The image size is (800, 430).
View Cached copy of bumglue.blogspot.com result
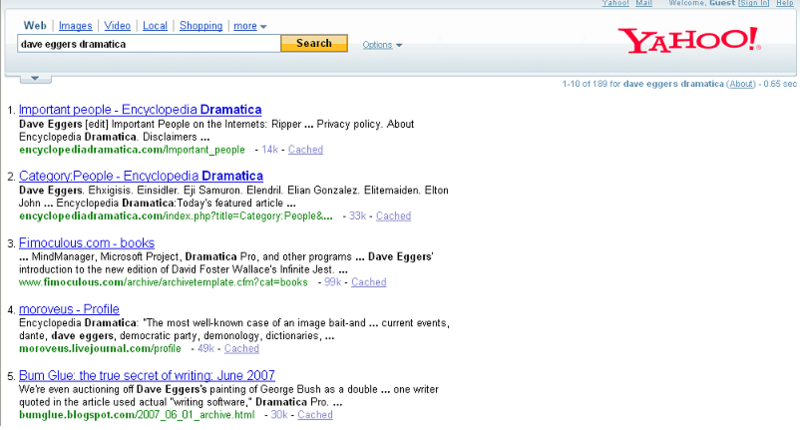(x=315, y=414)
